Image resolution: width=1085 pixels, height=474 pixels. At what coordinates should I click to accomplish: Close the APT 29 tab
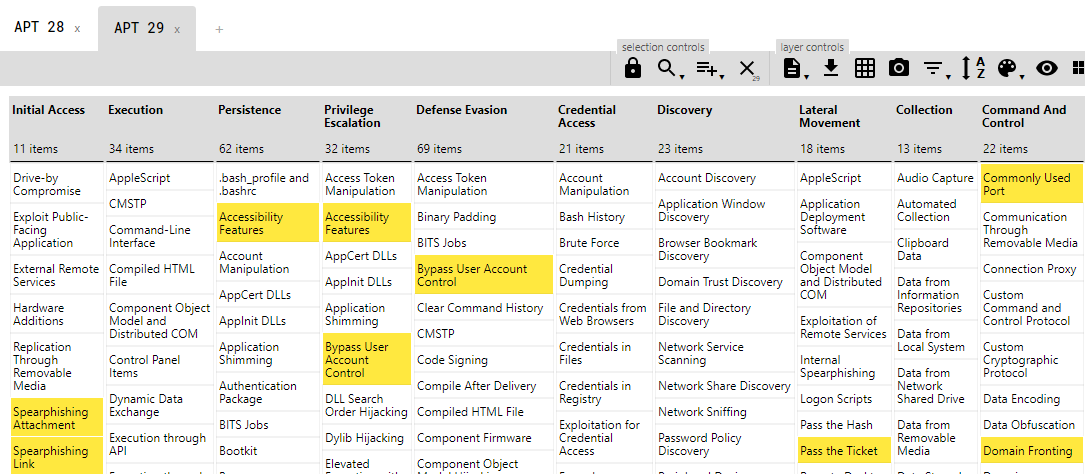pyautogui.click(x=177, y=30)
